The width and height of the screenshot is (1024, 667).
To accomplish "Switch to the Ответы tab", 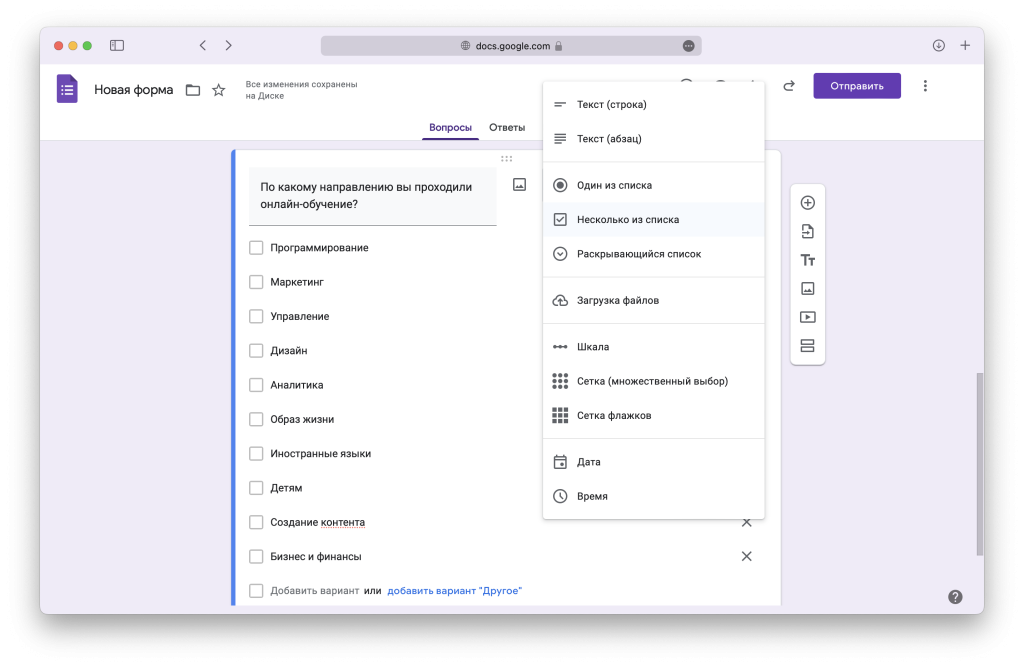I will point(507,128).
